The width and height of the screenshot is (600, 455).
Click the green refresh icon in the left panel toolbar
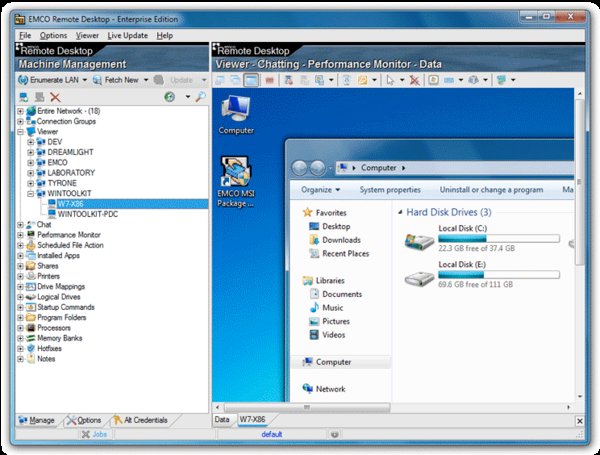pyautogui.click(x=170, y=96)
